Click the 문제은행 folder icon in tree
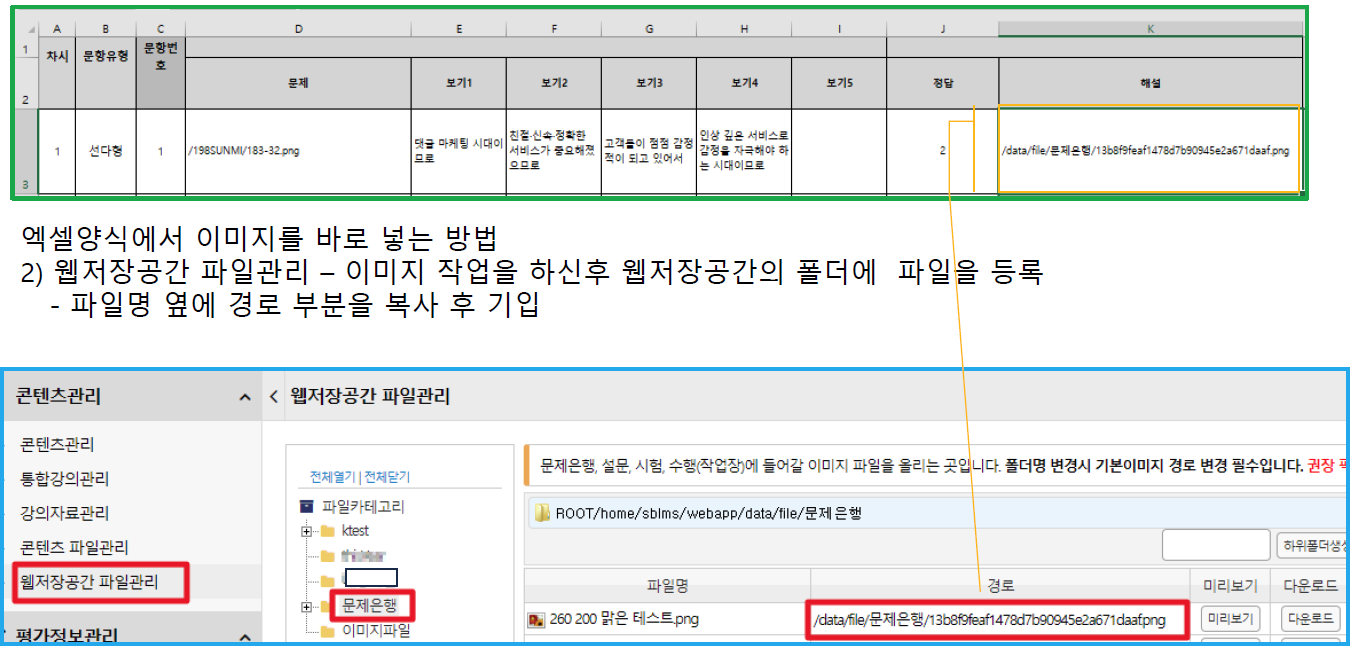 click(x=327, y=606)
